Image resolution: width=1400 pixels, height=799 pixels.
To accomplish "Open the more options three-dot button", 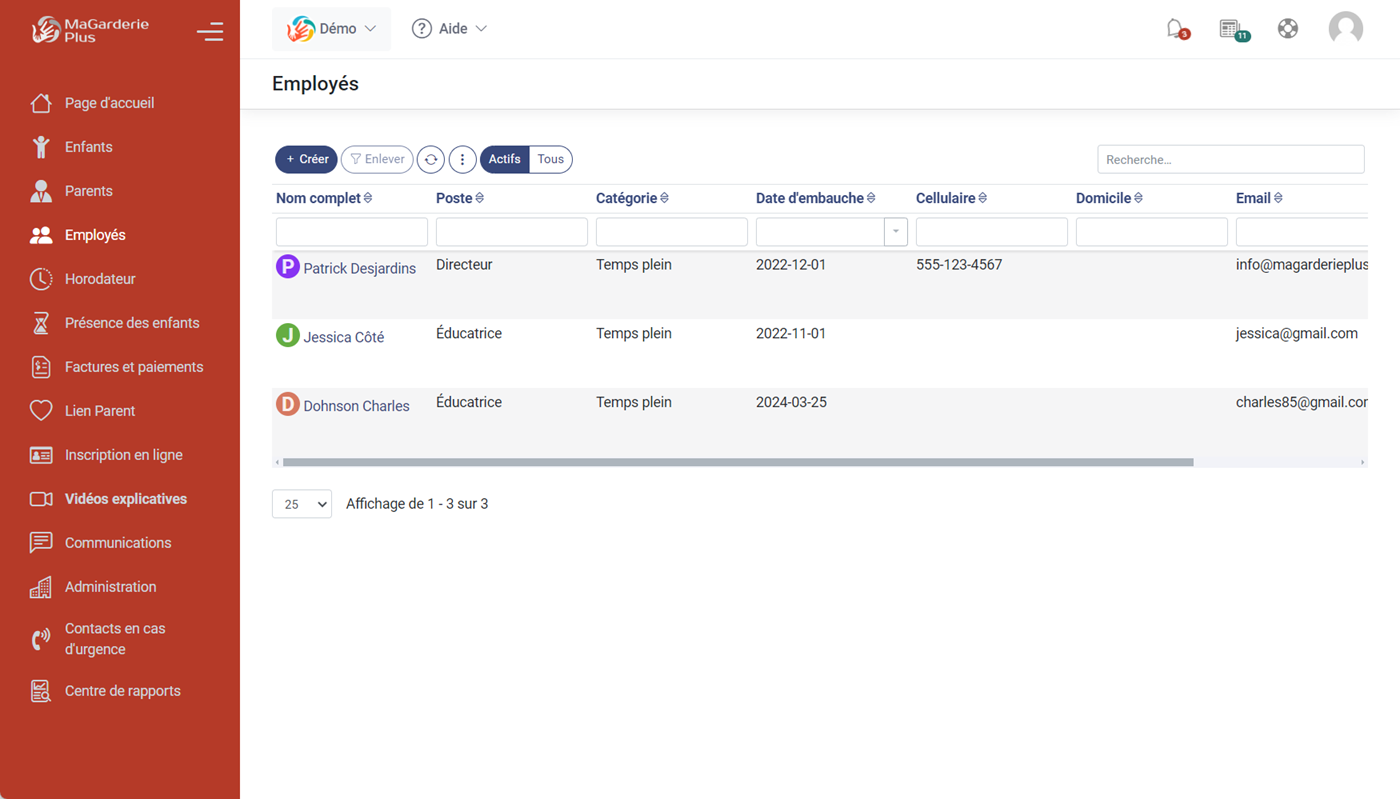I will pos(462,159).
